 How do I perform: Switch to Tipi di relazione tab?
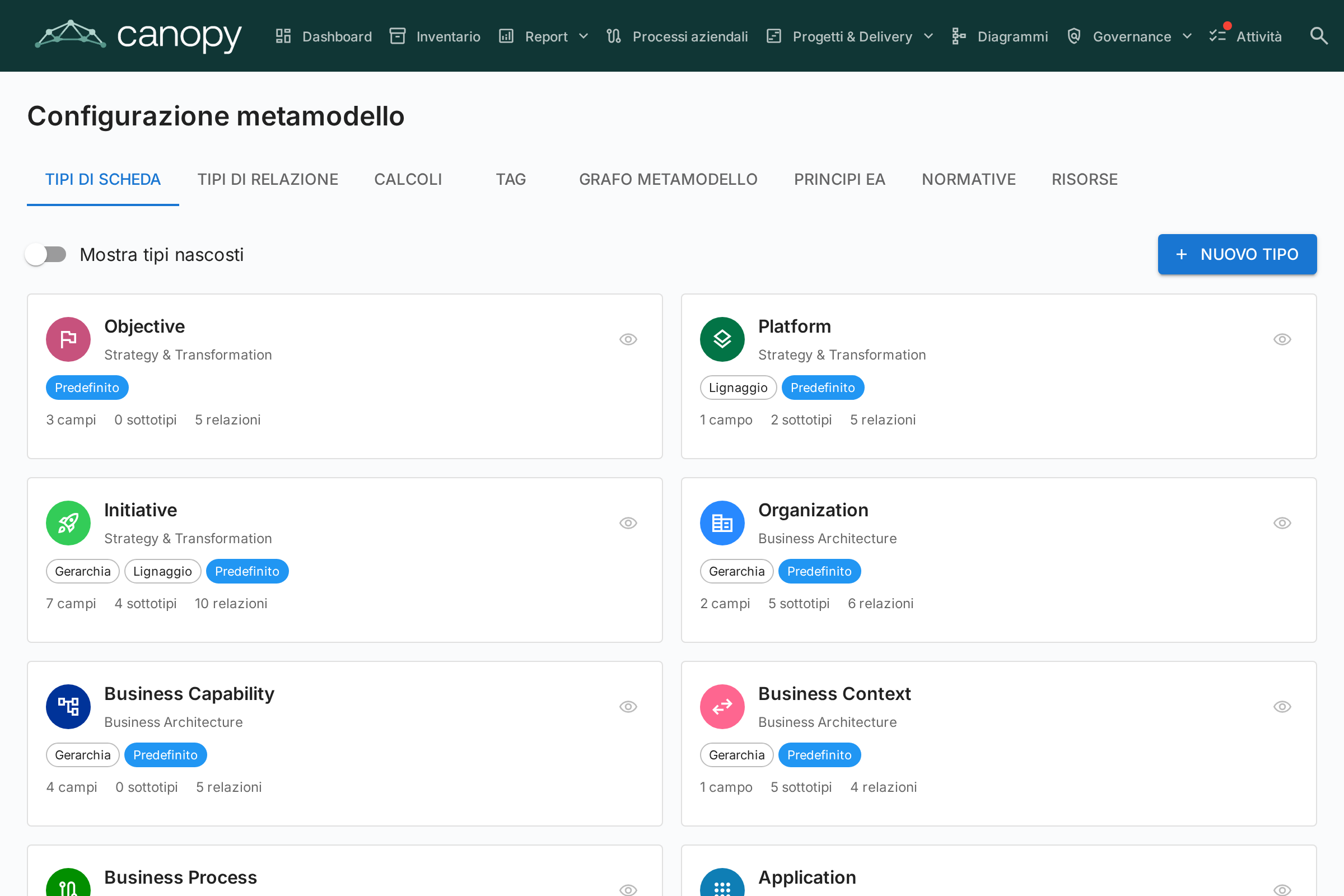pos(268,179)
